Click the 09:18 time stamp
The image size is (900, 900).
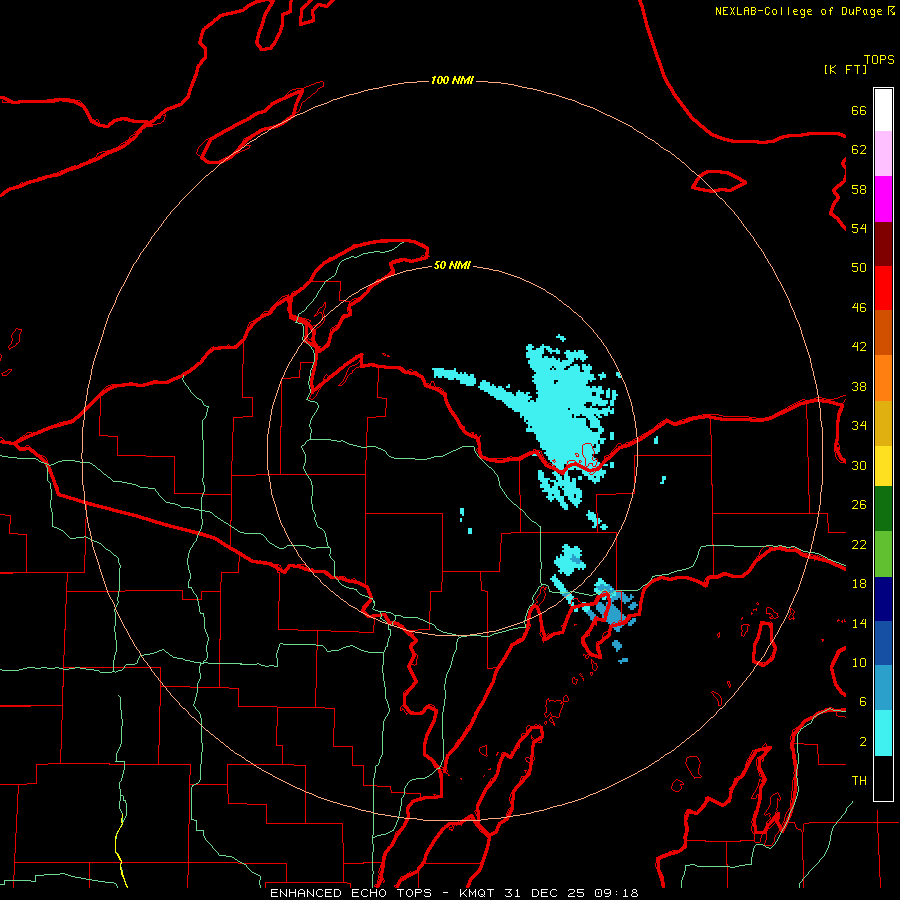coord(616,893)
